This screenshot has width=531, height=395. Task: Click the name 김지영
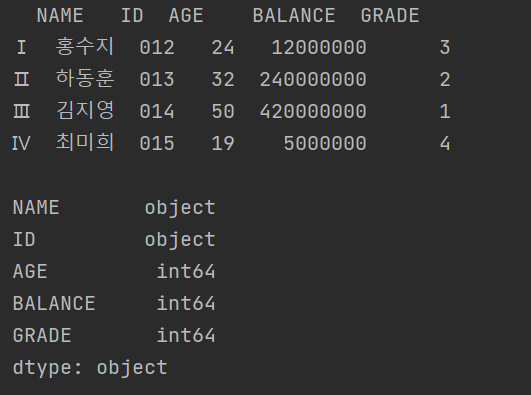point(85,111)
